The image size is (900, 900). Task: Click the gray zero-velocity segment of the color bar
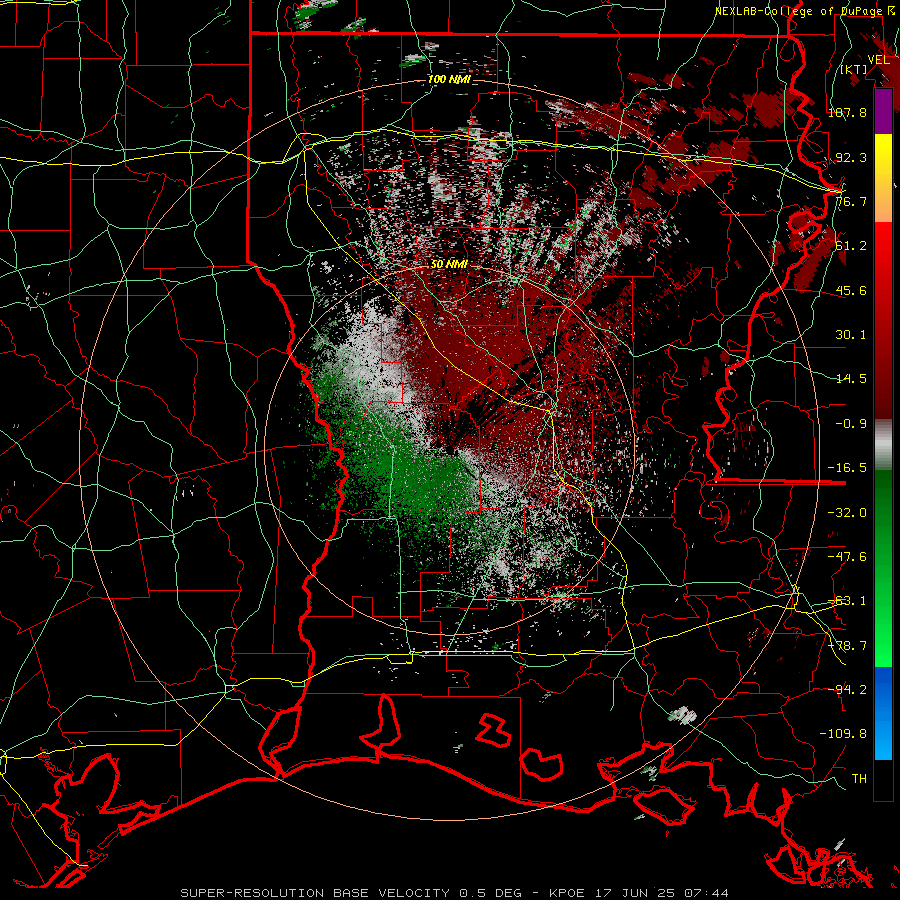click(883, 445)
